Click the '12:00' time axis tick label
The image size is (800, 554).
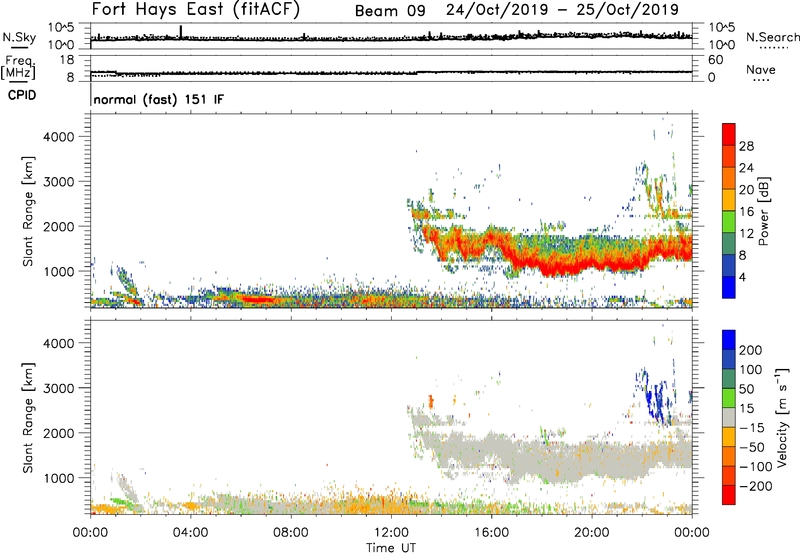click(391, 533)
